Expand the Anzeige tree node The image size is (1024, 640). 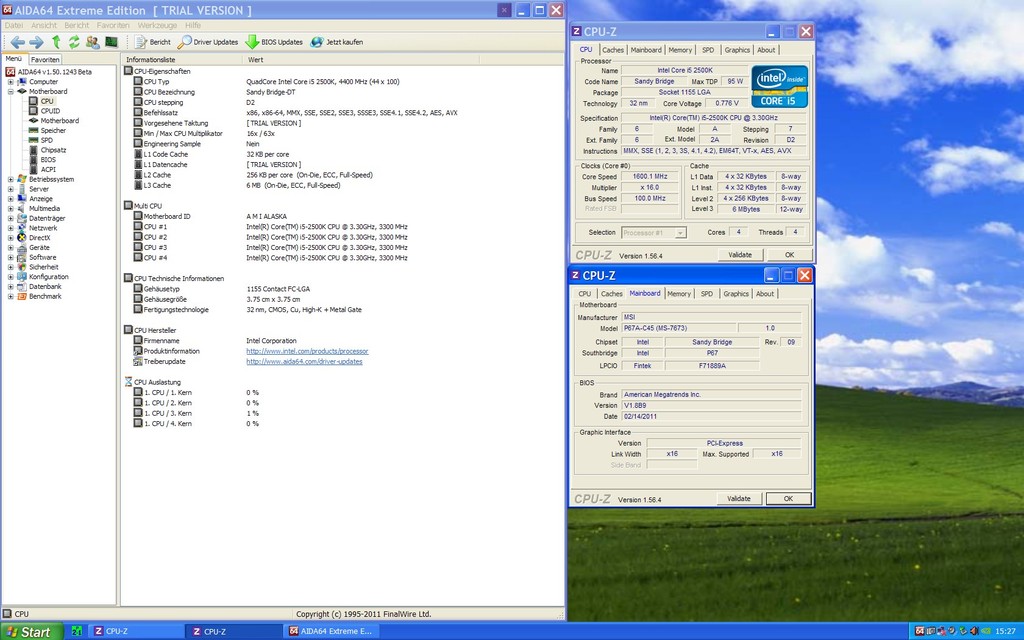tap(10, 199)
